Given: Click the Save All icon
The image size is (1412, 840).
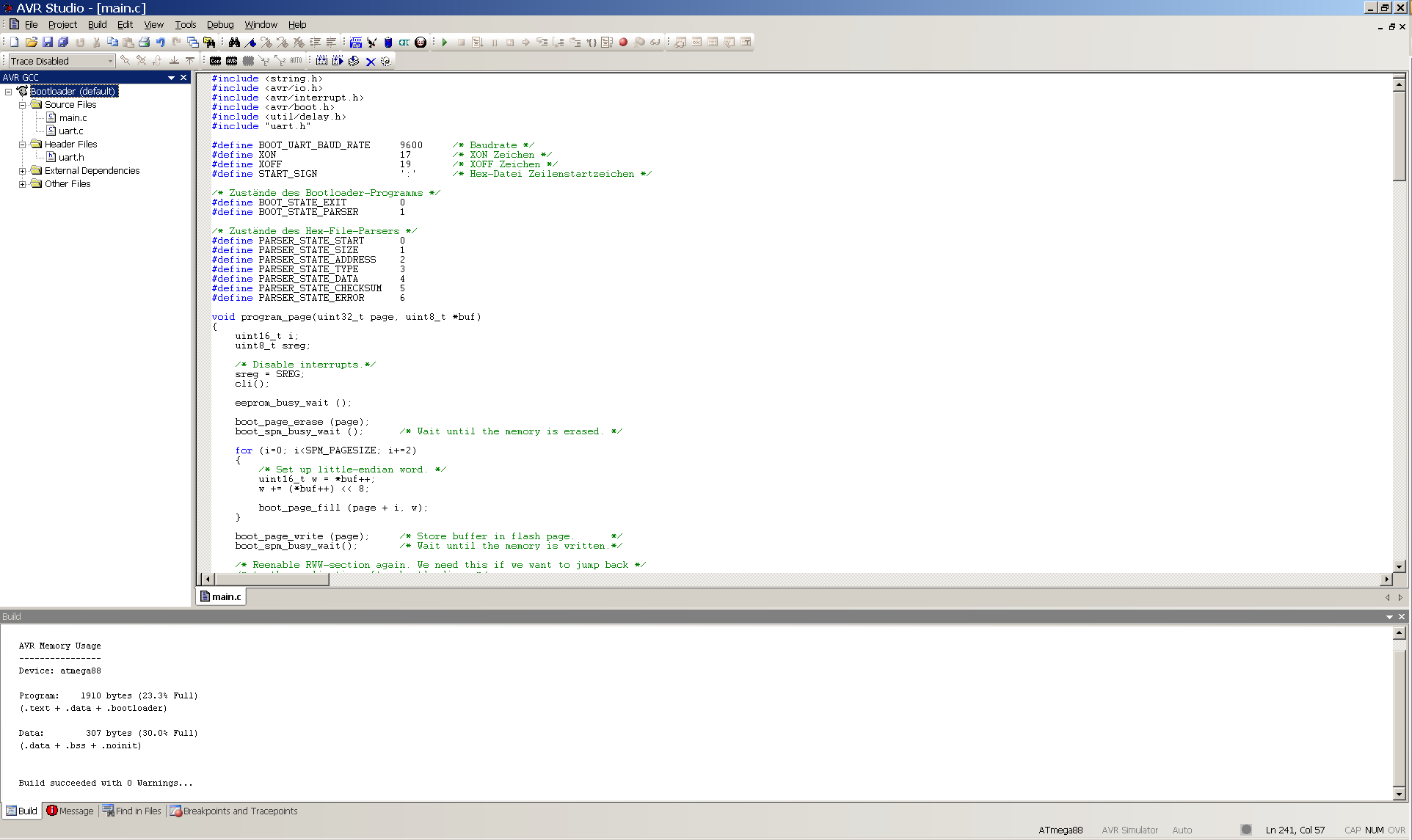Looking at the screenshot, I should 63,43.
